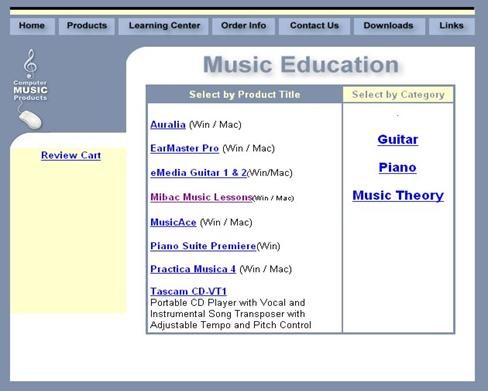Viewport: 488px width, 391px height.
Task: Click the Tascam CD-VT1 link
Action: point(188,291)
